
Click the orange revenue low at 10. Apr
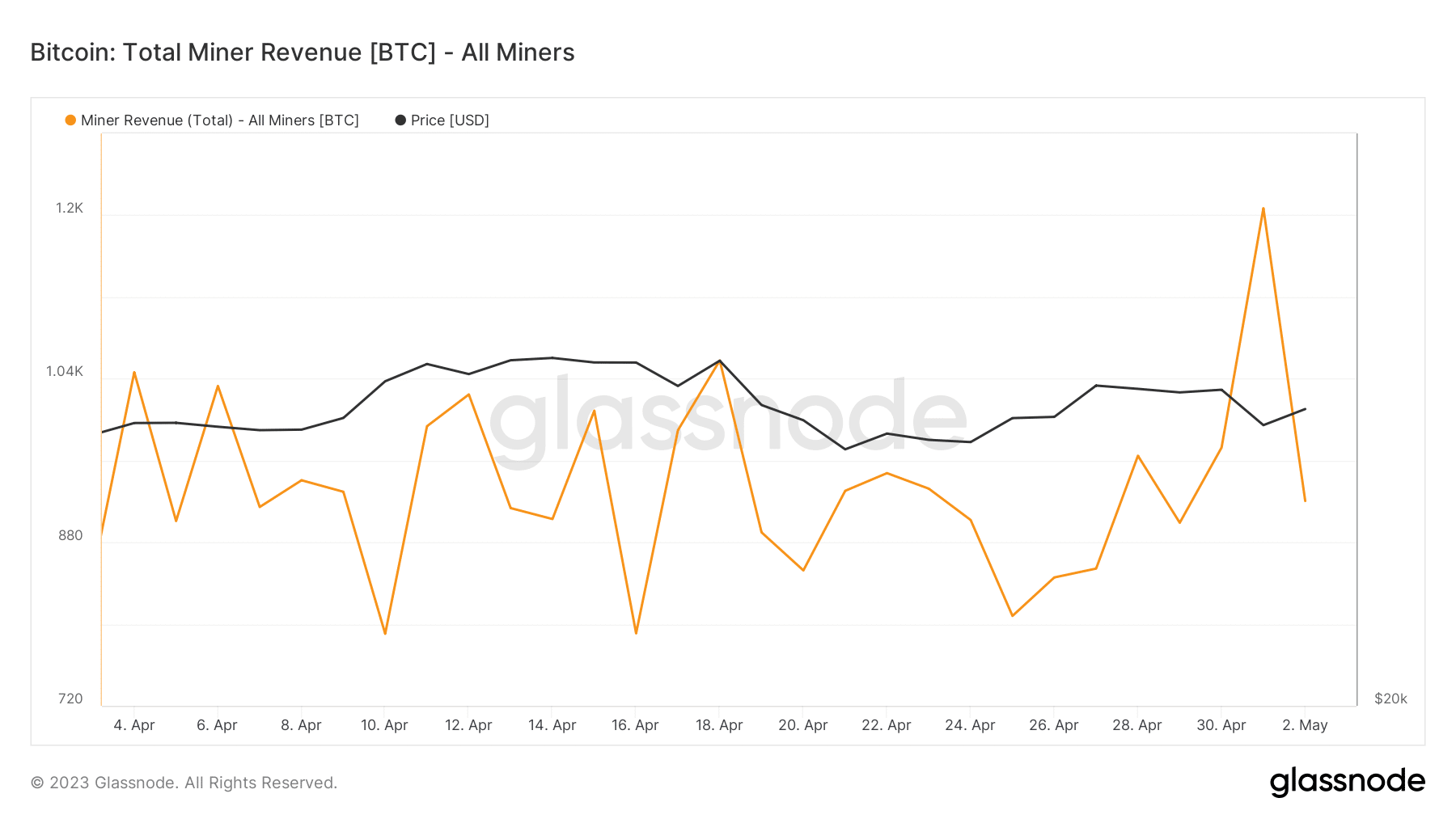[385, 633]
